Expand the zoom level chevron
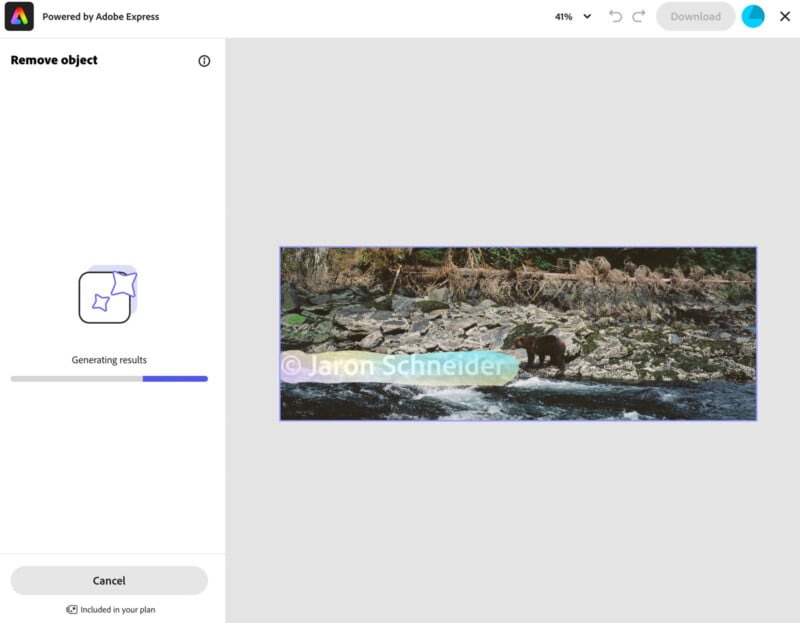 pos(587,16)
